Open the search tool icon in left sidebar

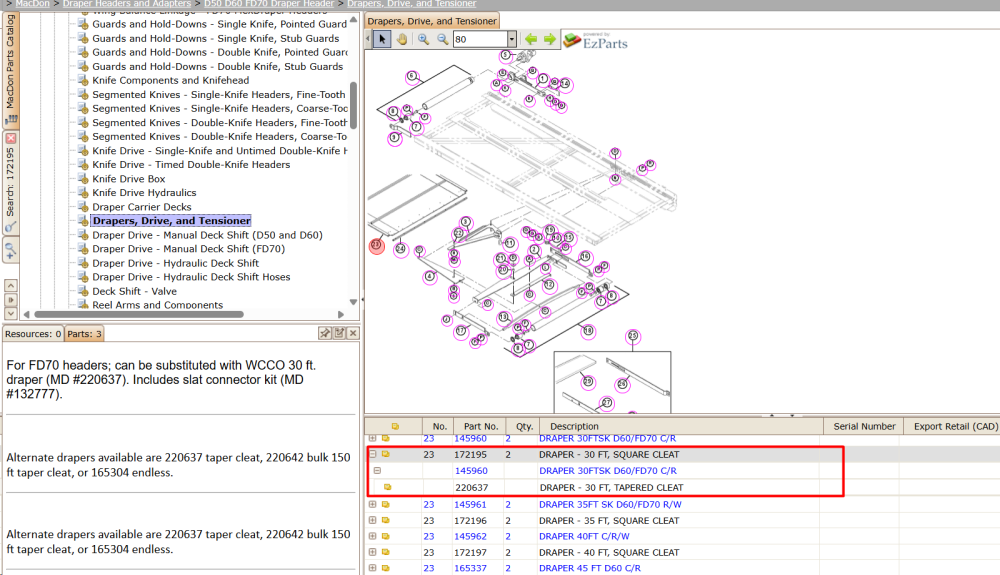pos(10,227)
